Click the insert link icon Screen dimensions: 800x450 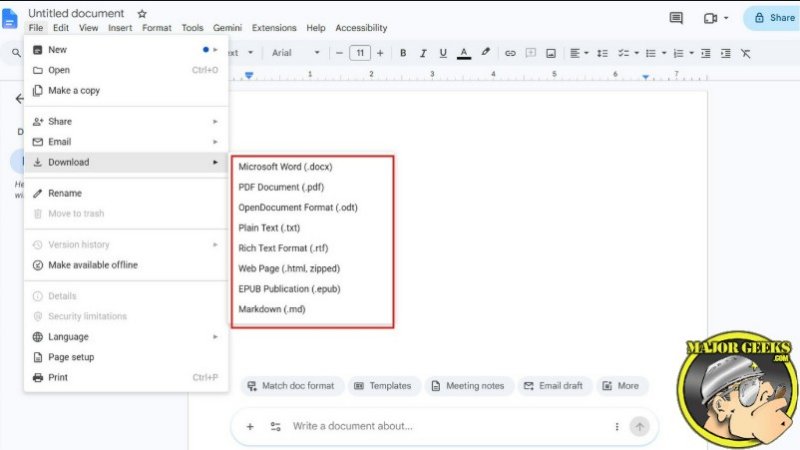click(510, 53)
